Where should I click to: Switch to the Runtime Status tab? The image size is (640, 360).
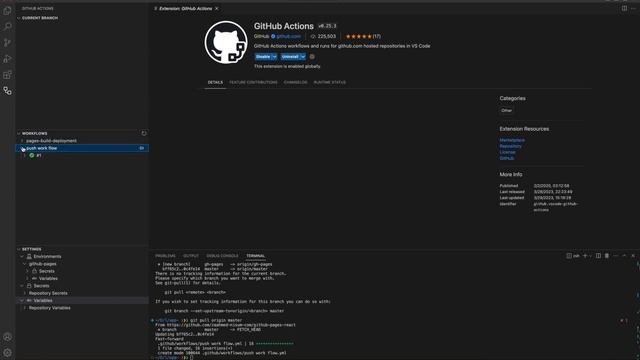(330, 82)
